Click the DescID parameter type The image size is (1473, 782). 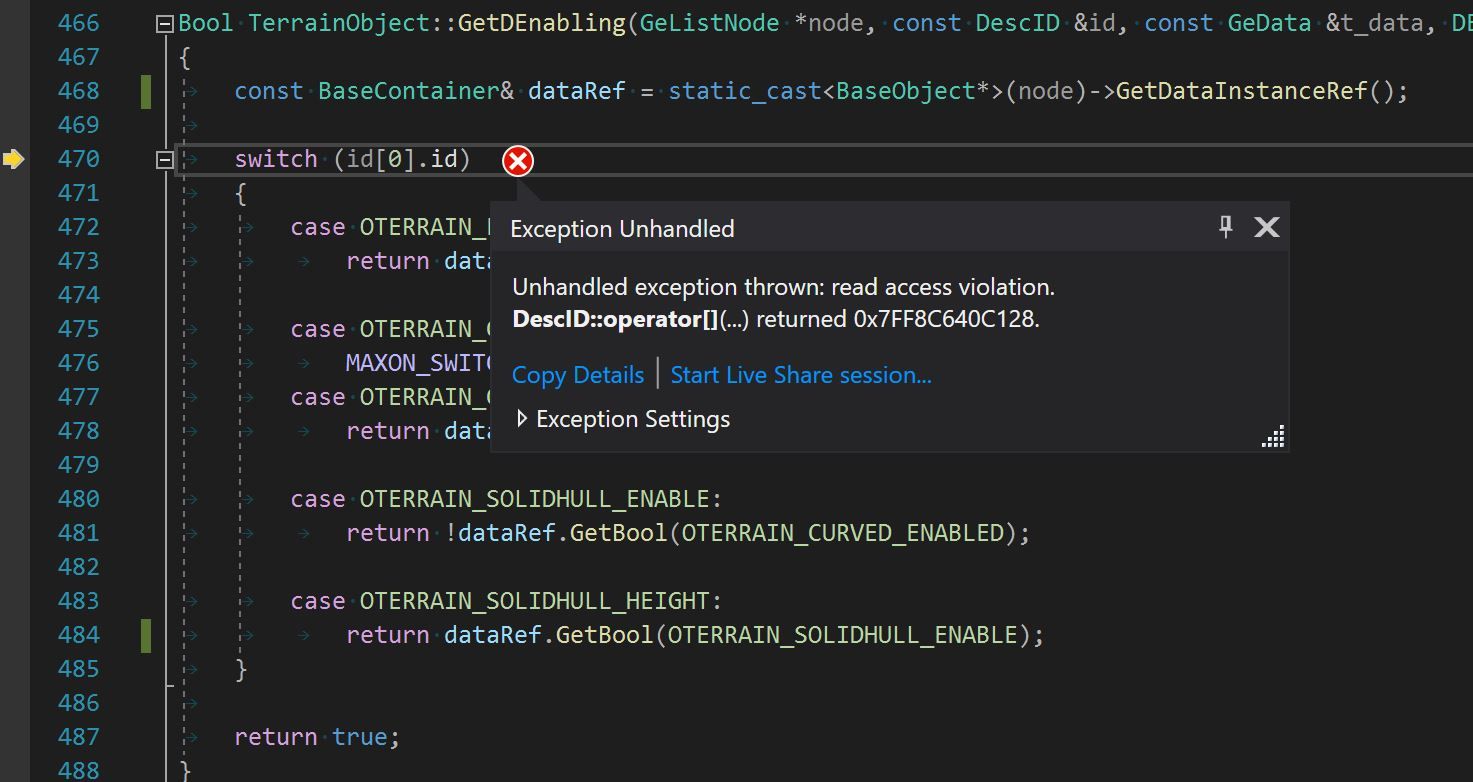pyautogui.click(x=1018, y=23)
